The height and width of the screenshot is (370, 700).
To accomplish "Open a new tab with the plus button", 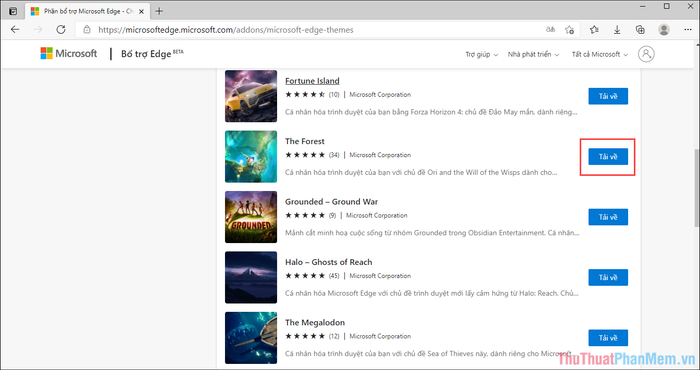I will click(x=159, y=11).
